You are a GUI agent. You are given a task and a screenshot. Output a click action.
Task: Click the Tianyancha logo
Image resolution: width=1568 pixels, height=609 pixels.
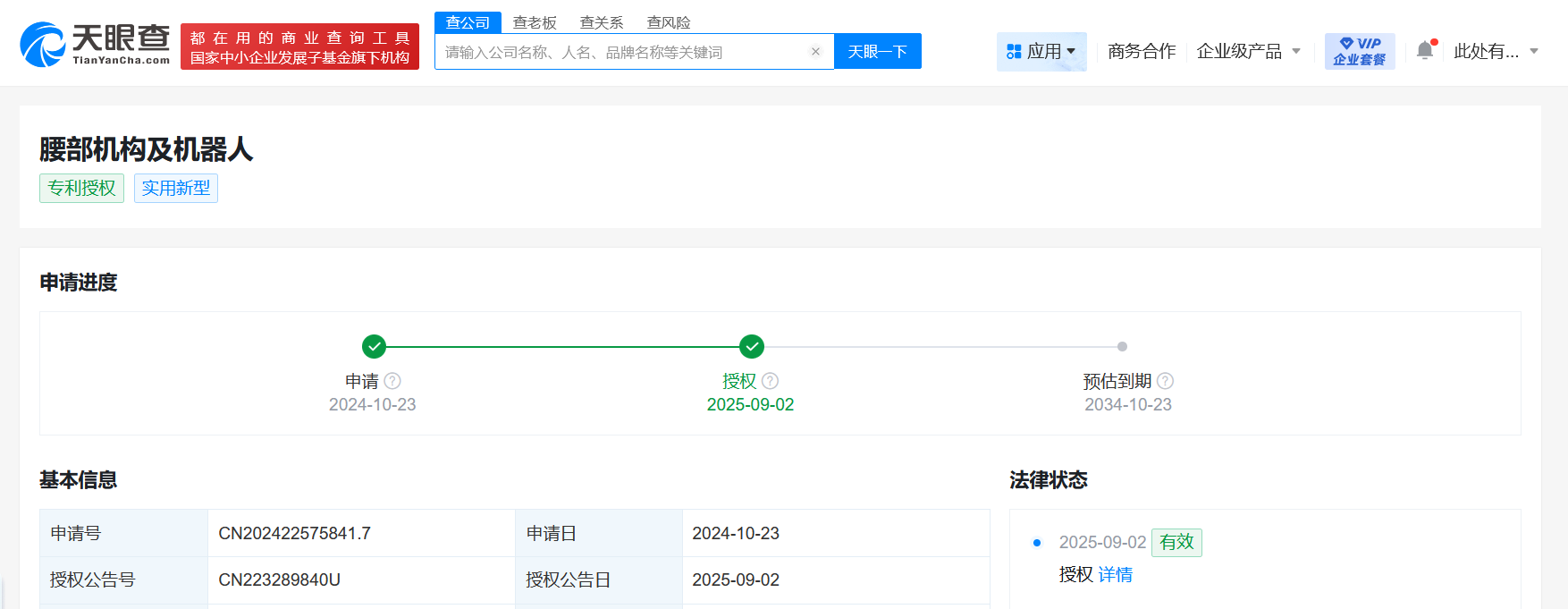click(95, 45)
